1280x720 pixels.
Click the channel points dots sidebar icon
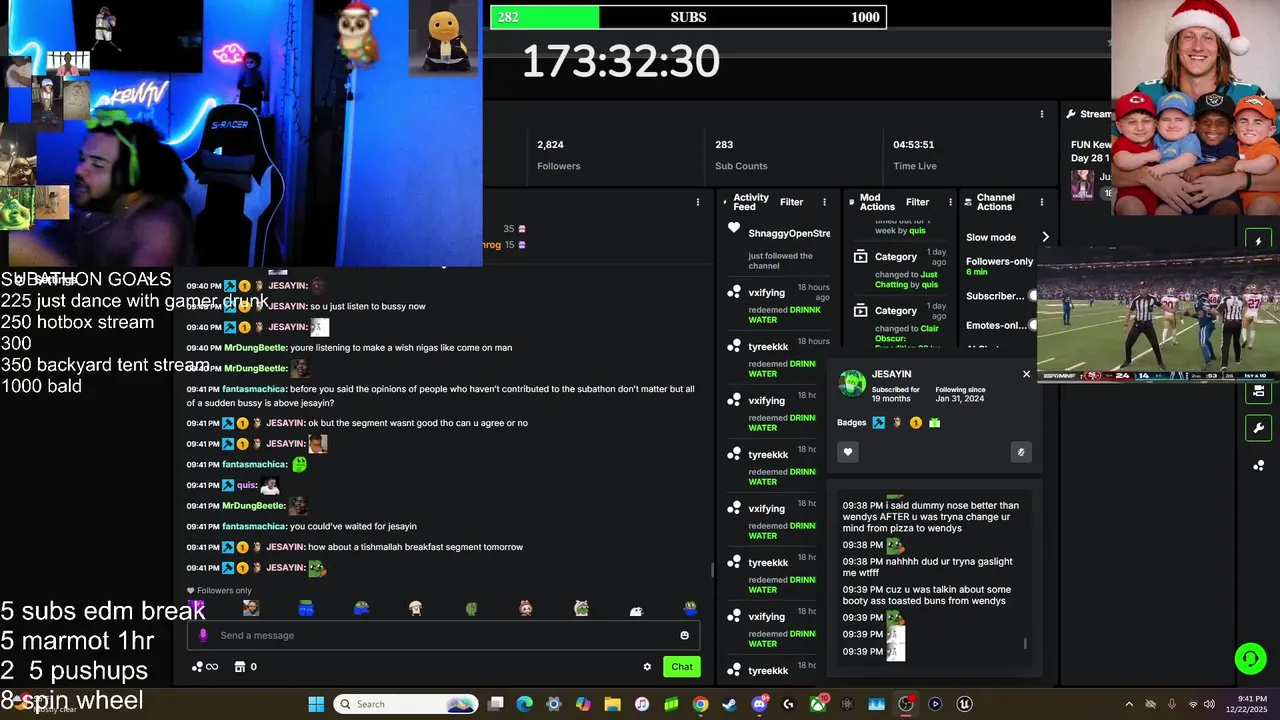(1258, 465)
